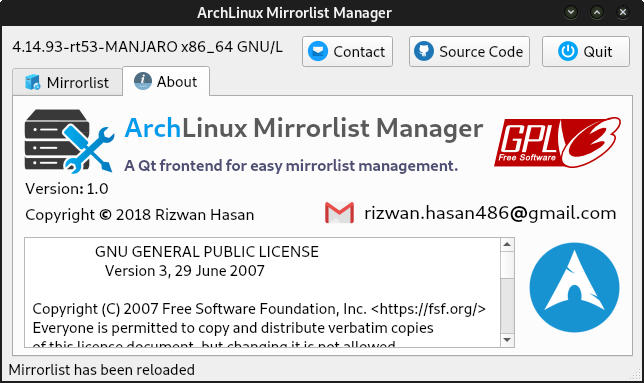Click the 'ArchLinux Mirrorlist Manager' heading in About

(304, 128)
